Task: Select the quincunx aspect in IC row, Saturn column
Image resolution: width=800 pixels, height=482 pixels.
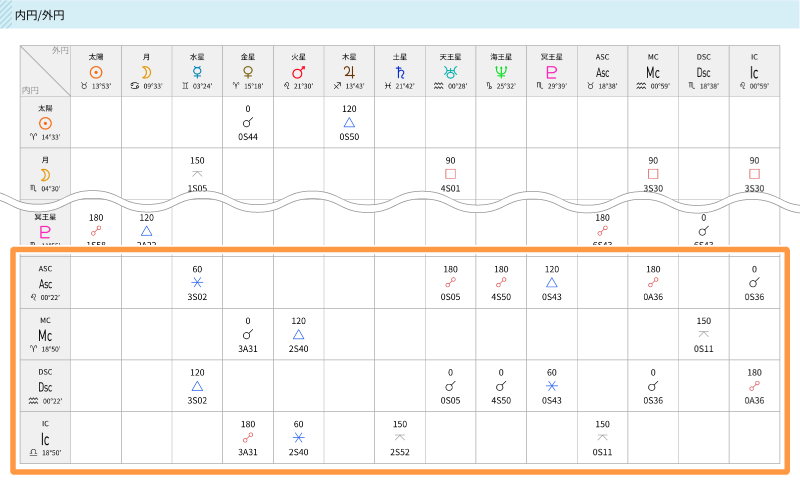Action: pyautogui.click(x=400, y=436)
